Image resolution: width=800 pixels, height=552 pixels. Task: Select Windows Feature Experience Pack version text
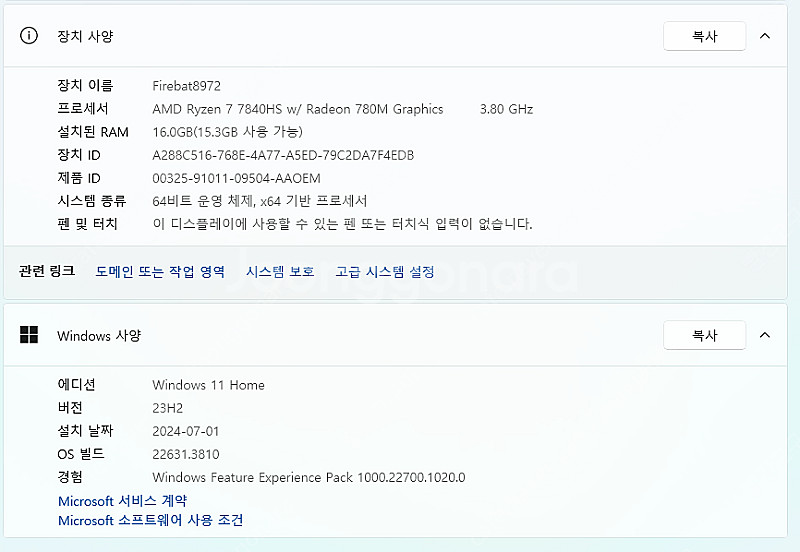309,478
